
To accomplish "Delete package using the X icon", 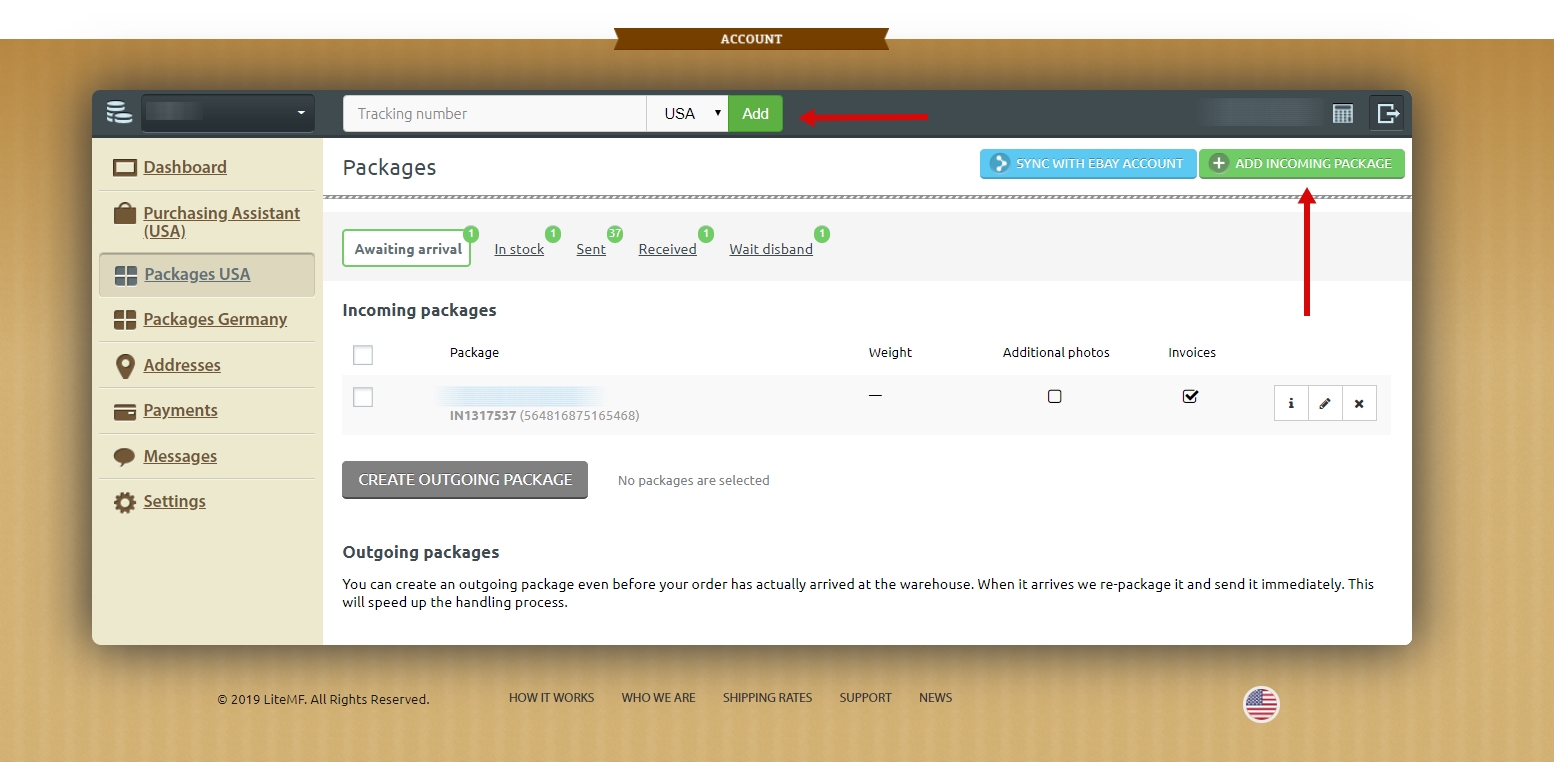I will coord(1359,403).
